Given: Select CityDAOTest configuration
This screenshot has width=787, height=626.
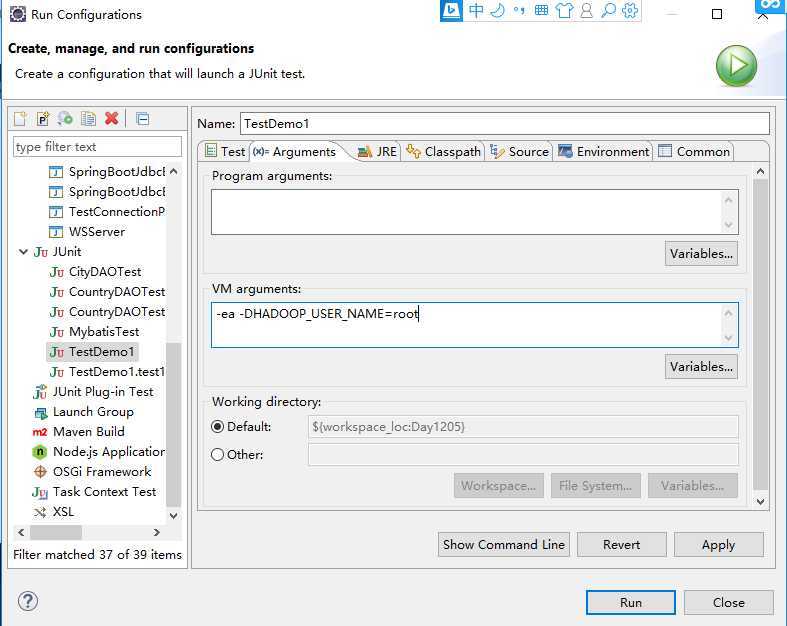Looking at the screenshot, I should [95, 272].
